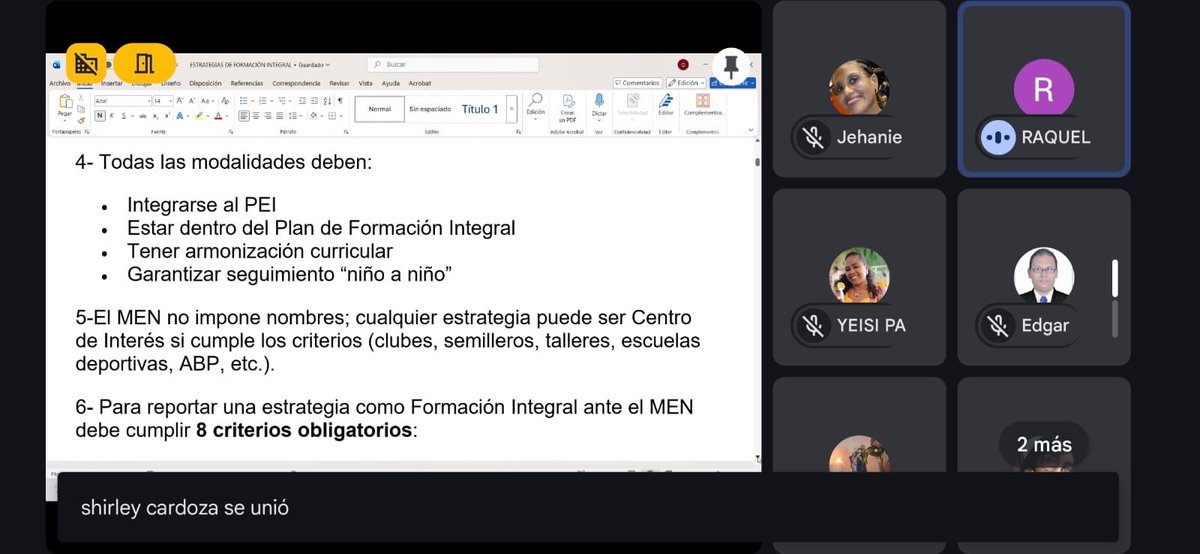Toggle the paragraph marks pilcrow icon
The height and width of the screenshot is (554, 1200).
340,101
